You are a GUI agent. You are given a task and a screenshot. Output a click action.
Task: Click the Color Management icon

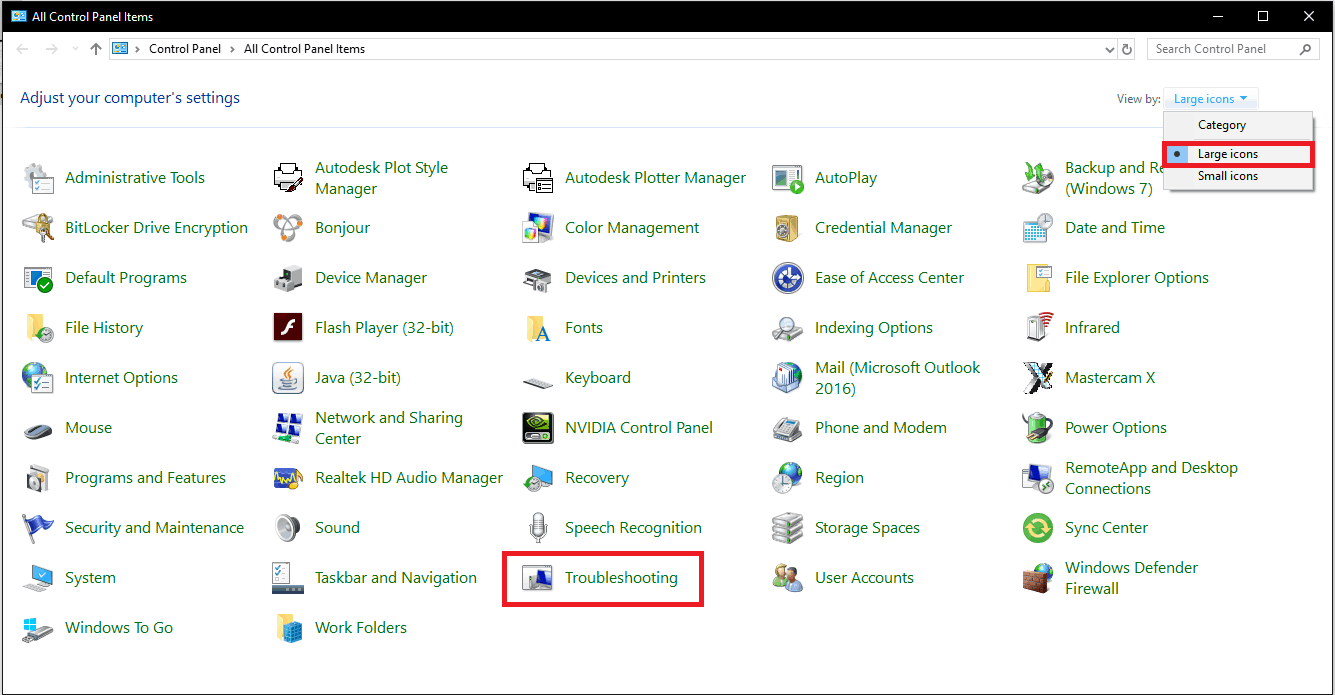point(538,228)
